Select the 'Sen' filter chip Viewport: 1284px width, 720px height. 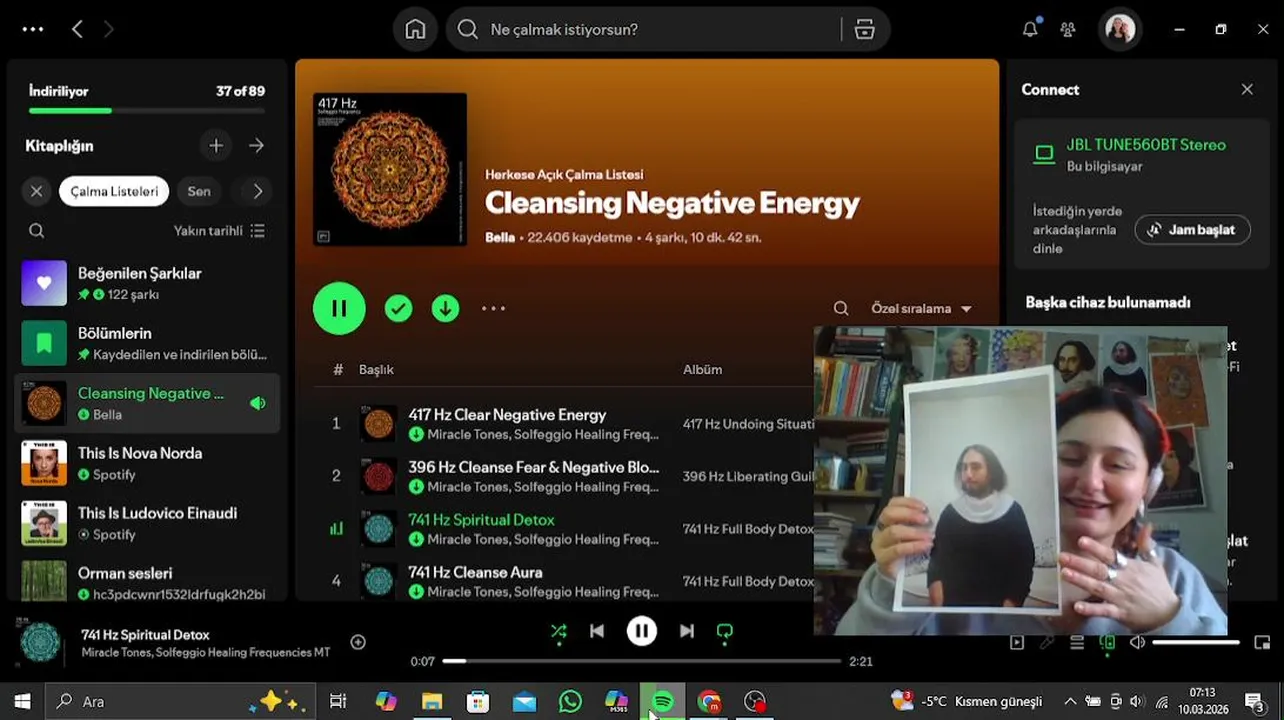[199, 191]
